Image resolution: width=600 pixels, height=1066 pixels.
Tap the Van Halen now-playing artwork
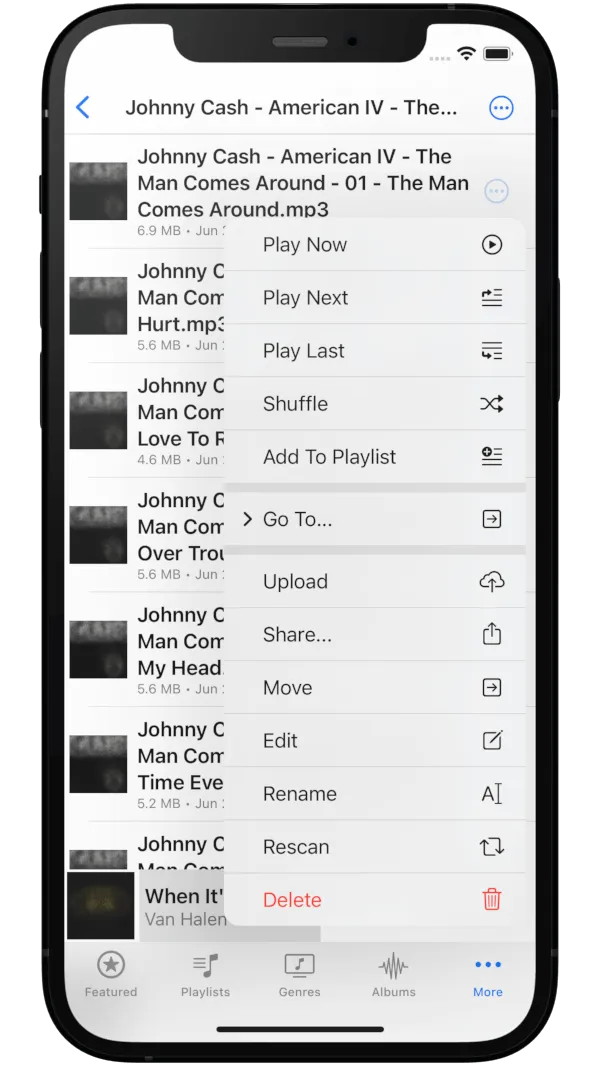tap(101, 906)
